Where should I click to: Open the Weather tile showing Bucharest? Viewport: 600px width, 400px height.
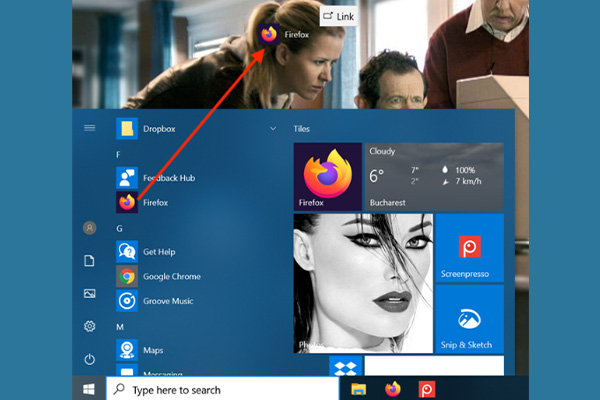tap(434, 177)
